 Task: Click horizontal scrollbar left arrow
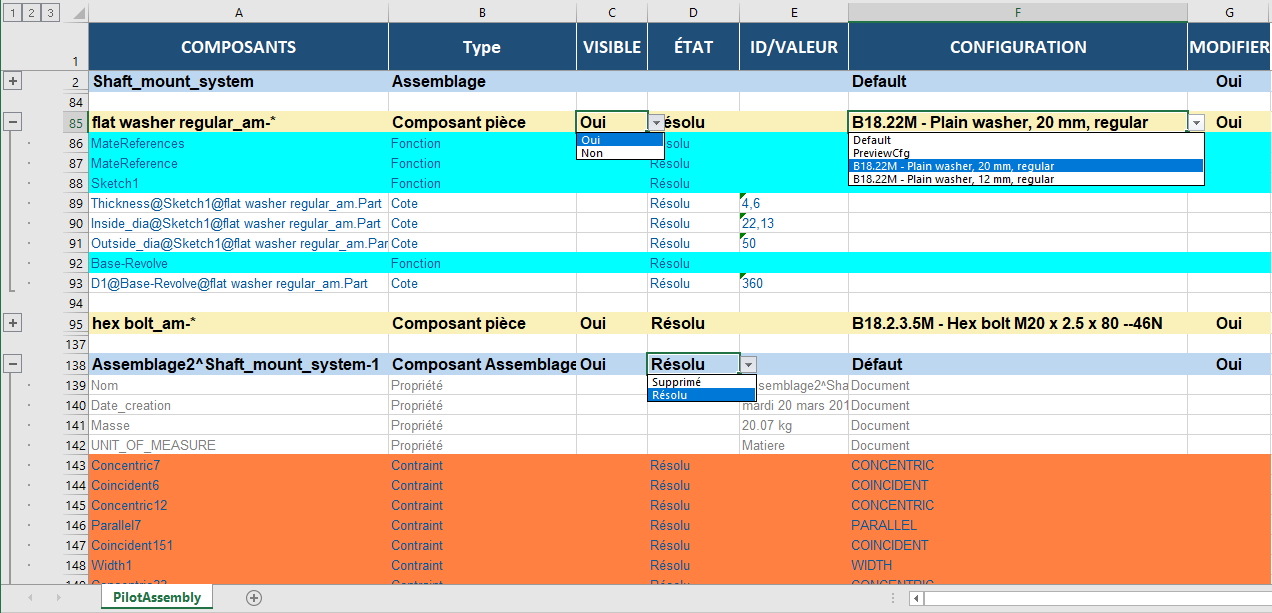pos(916,598)
